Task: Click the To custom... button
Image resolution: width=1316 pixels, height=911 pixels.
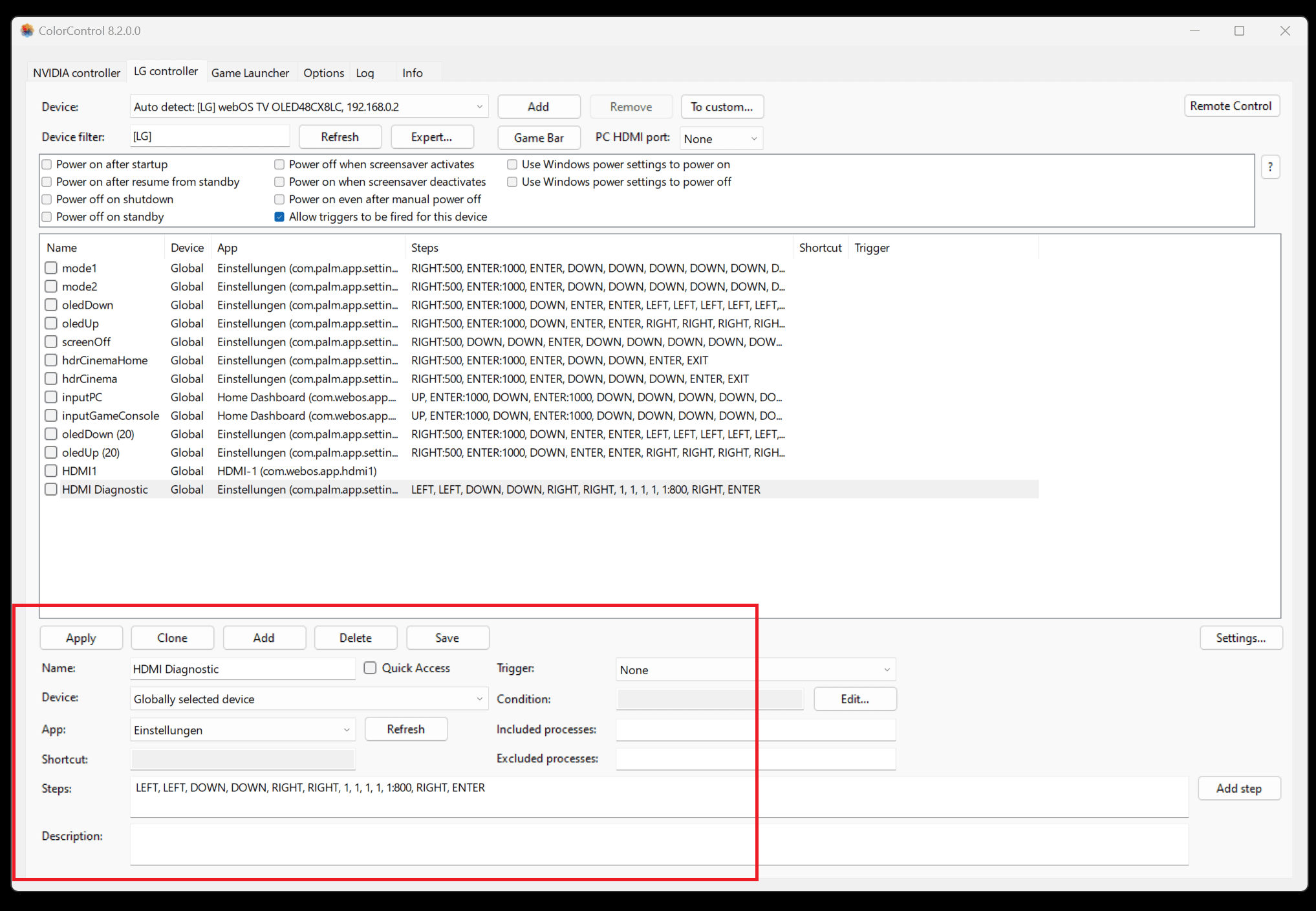Action: [x=722, y=107]
